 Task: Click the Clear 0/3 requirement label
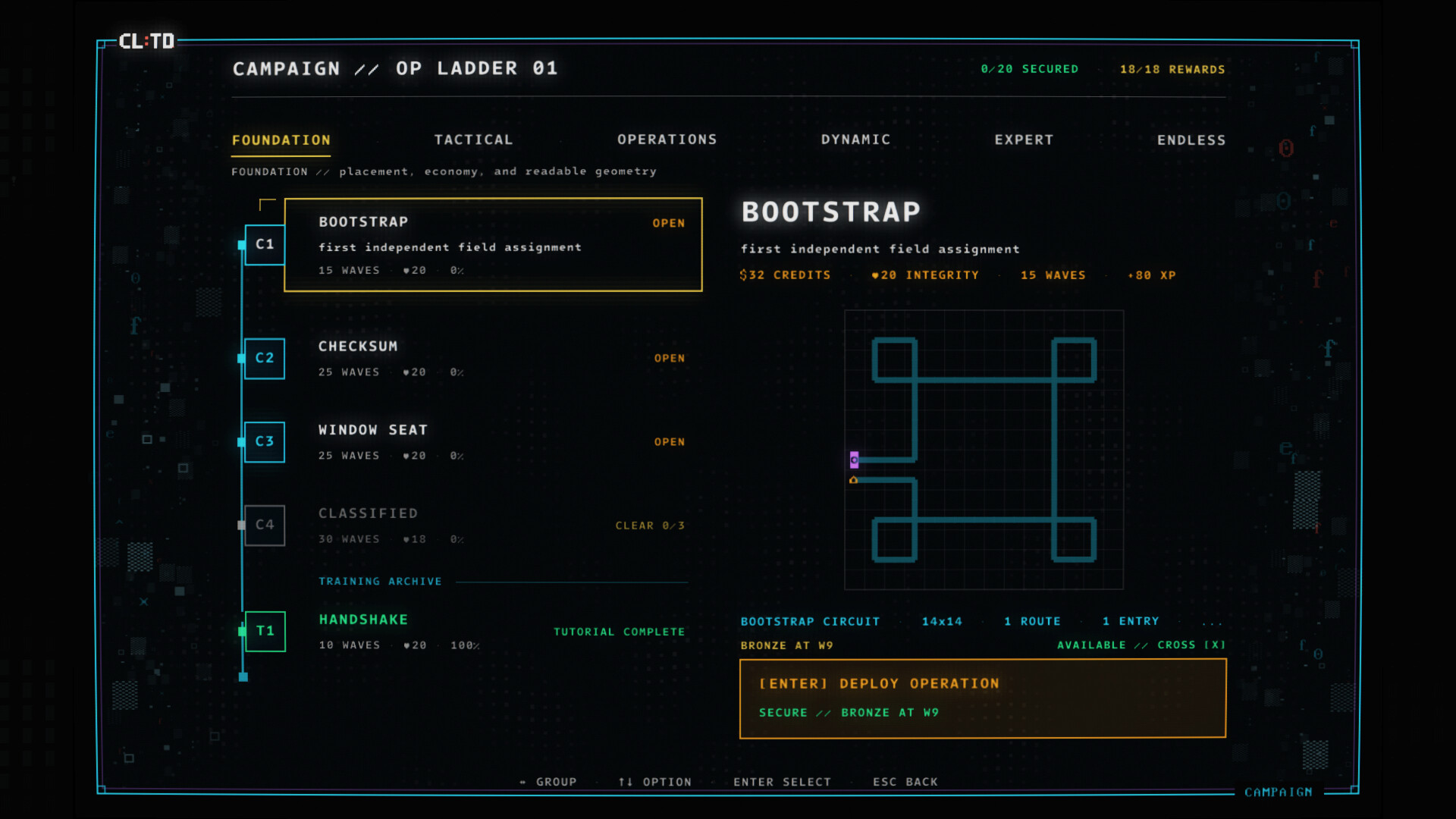click(650, 526)
